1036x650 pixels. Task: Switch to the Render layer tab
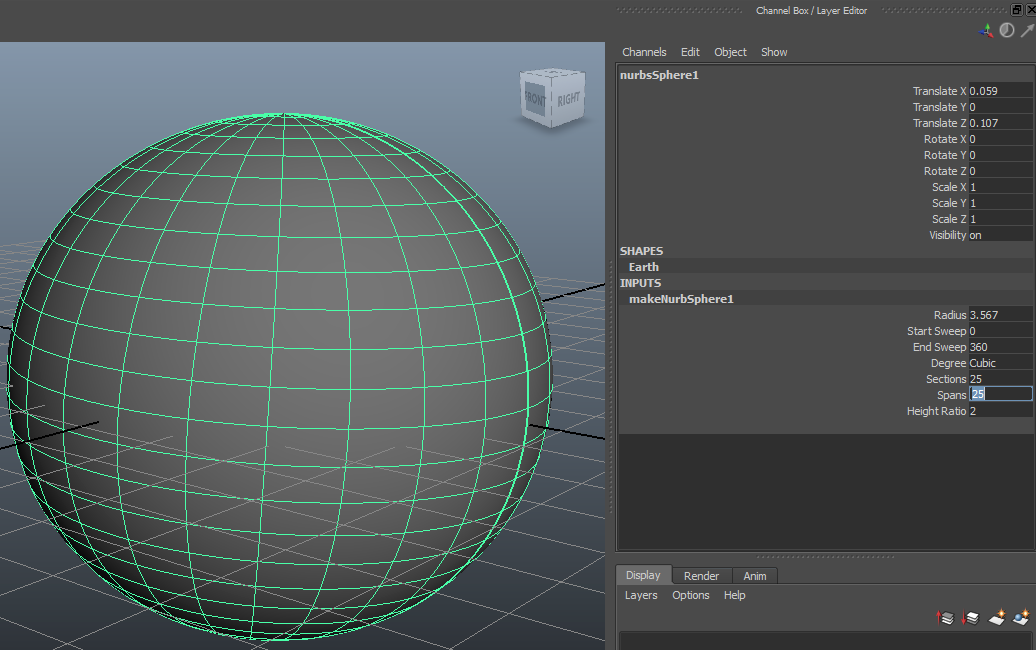pyautogui.click(x=701, y=576)
